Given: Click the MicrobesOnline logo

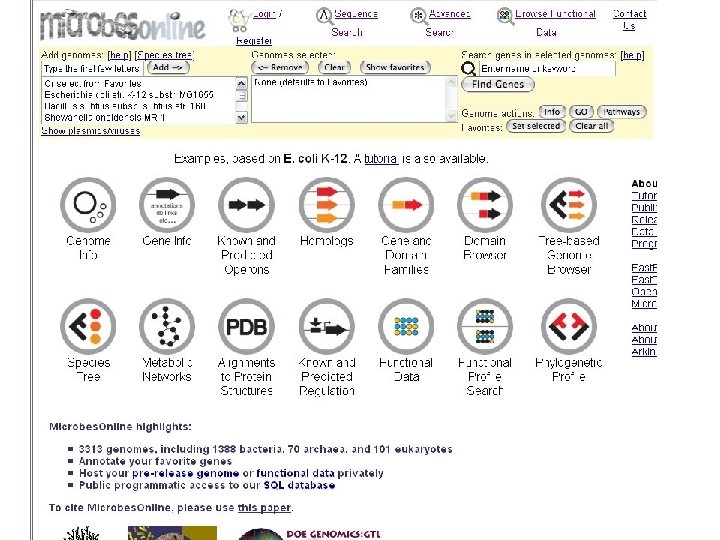Looking at the screenshot, I should pos(123,25).
